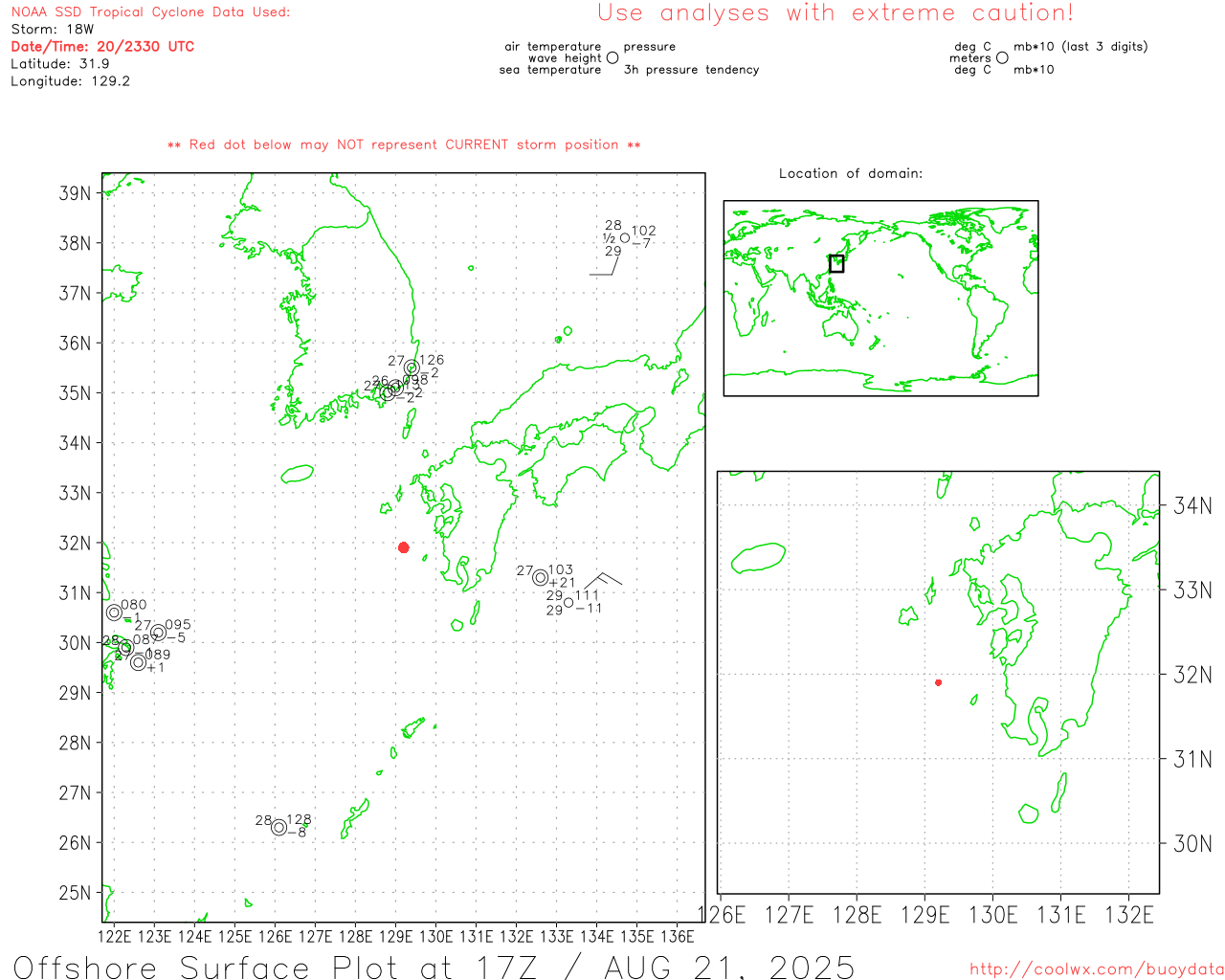
Task: Click 'mb*10 (last 3 digits)' units label
Action: click(1080, 46)
